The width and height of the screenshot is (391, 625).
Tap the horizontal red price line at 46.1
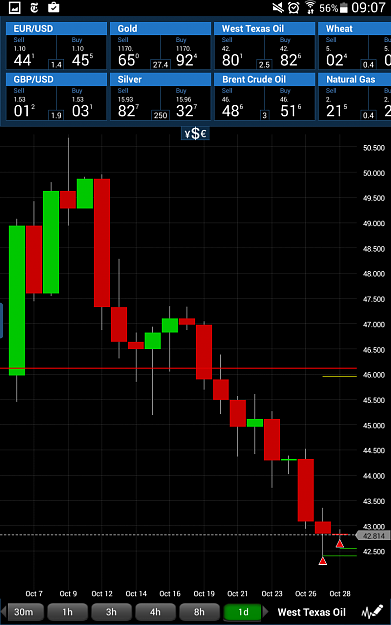(x=178, y=368)
